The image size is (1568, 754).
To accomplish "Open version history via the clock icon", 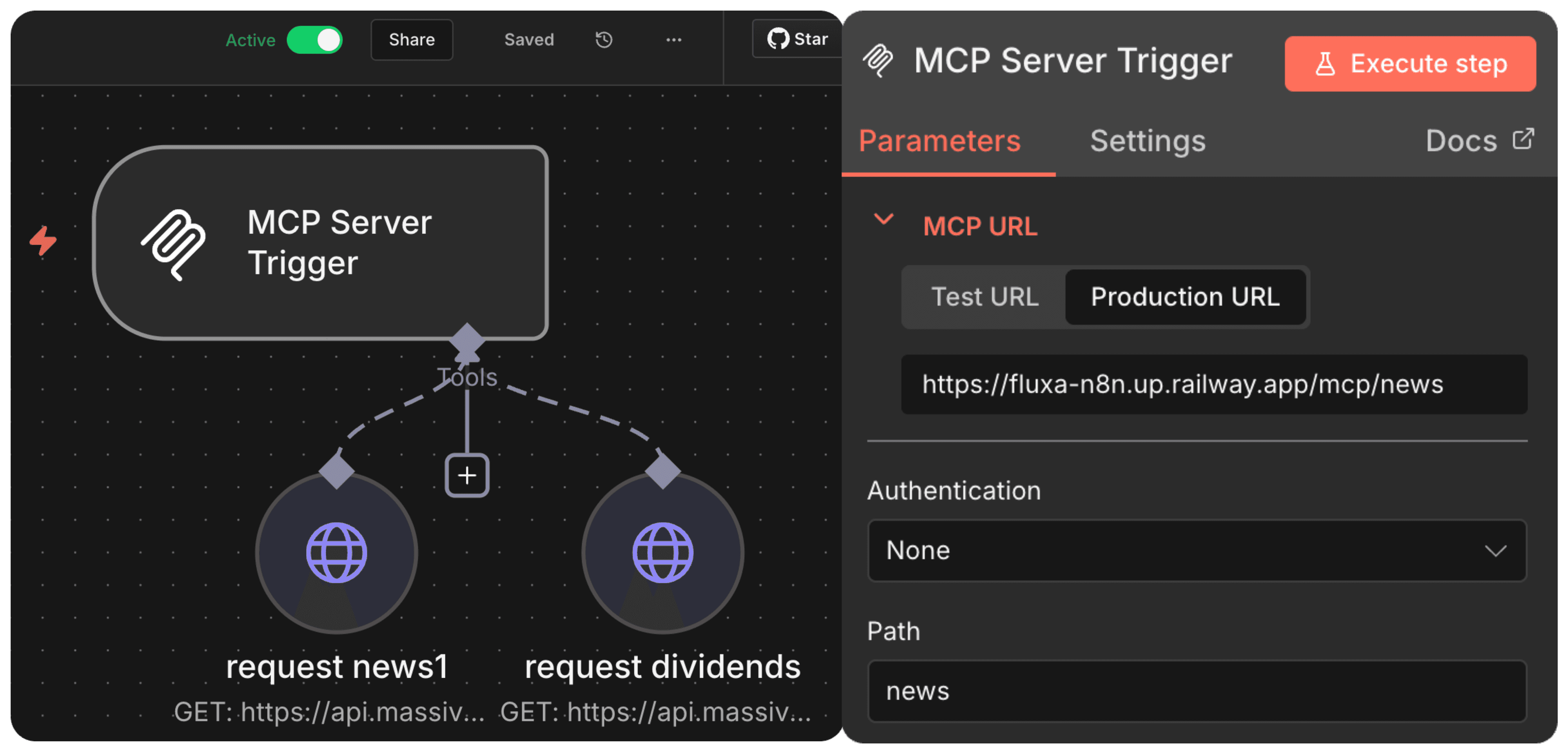I will [603, 39].
